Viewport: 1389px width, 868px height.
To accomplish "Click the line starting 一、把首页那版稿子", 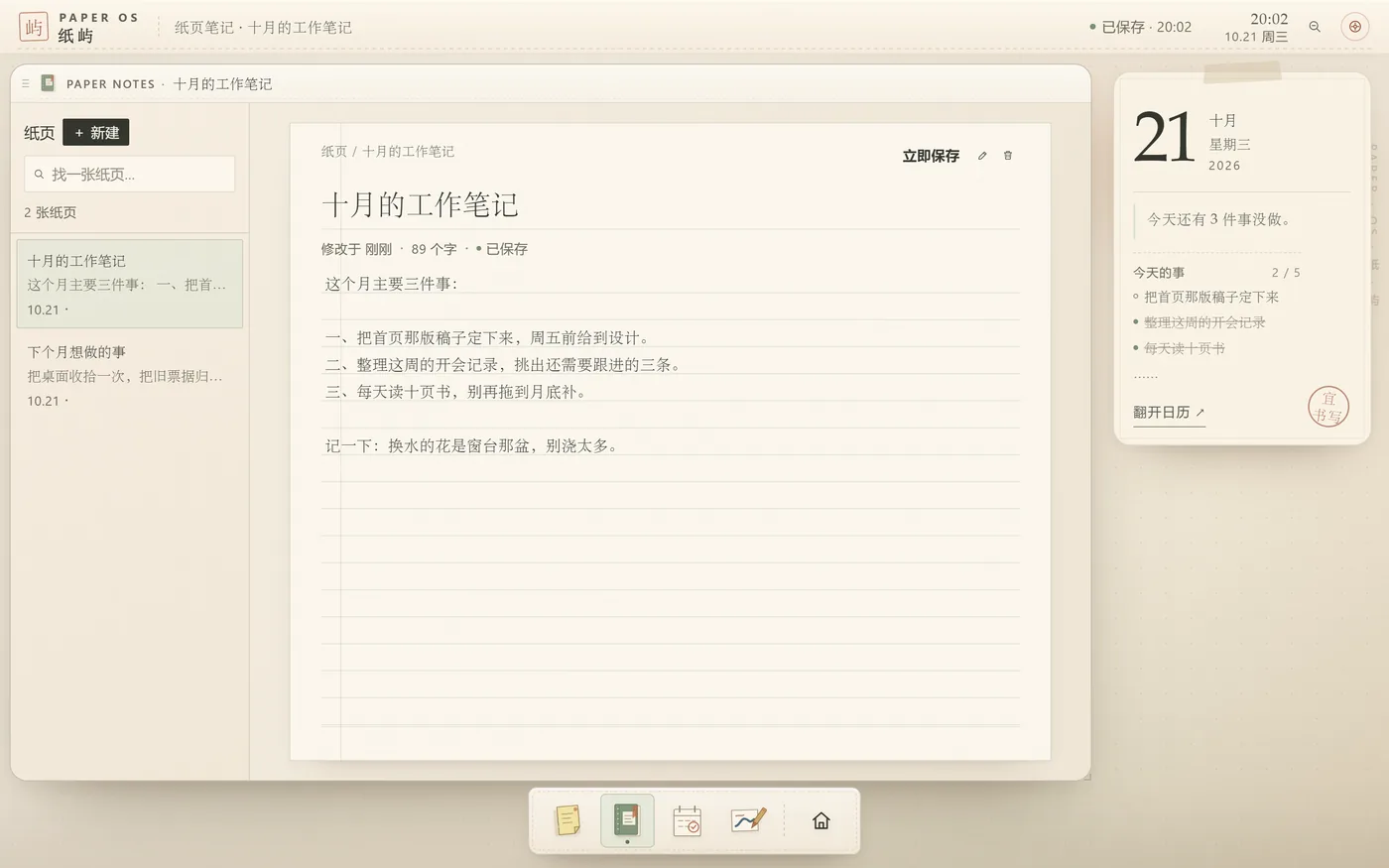I will coord(487,338).
